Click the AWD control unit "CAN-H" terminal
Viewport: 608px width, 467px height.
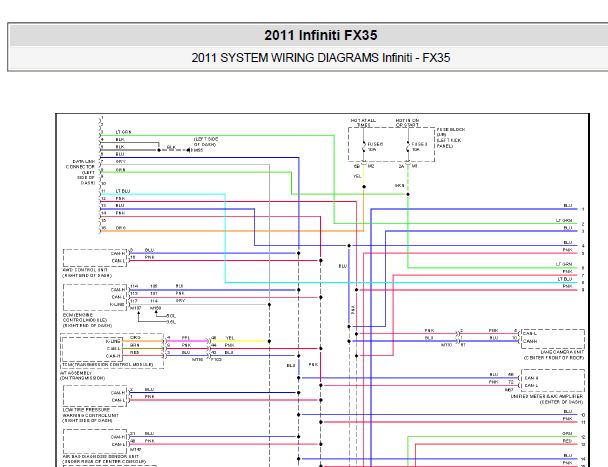118,253
